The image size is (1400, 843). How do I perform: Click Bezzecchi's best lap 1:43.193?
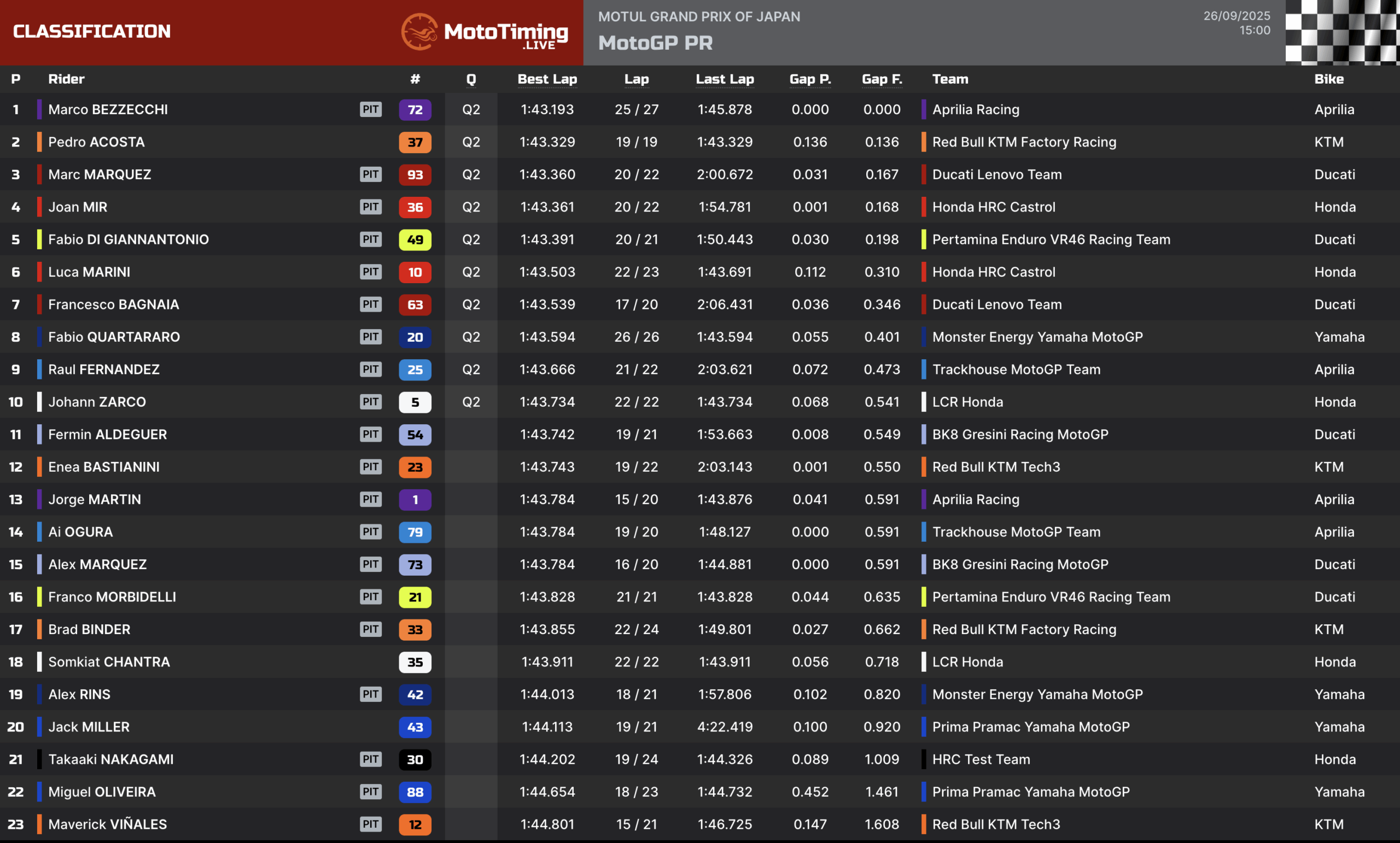click(x=547, y=110)
